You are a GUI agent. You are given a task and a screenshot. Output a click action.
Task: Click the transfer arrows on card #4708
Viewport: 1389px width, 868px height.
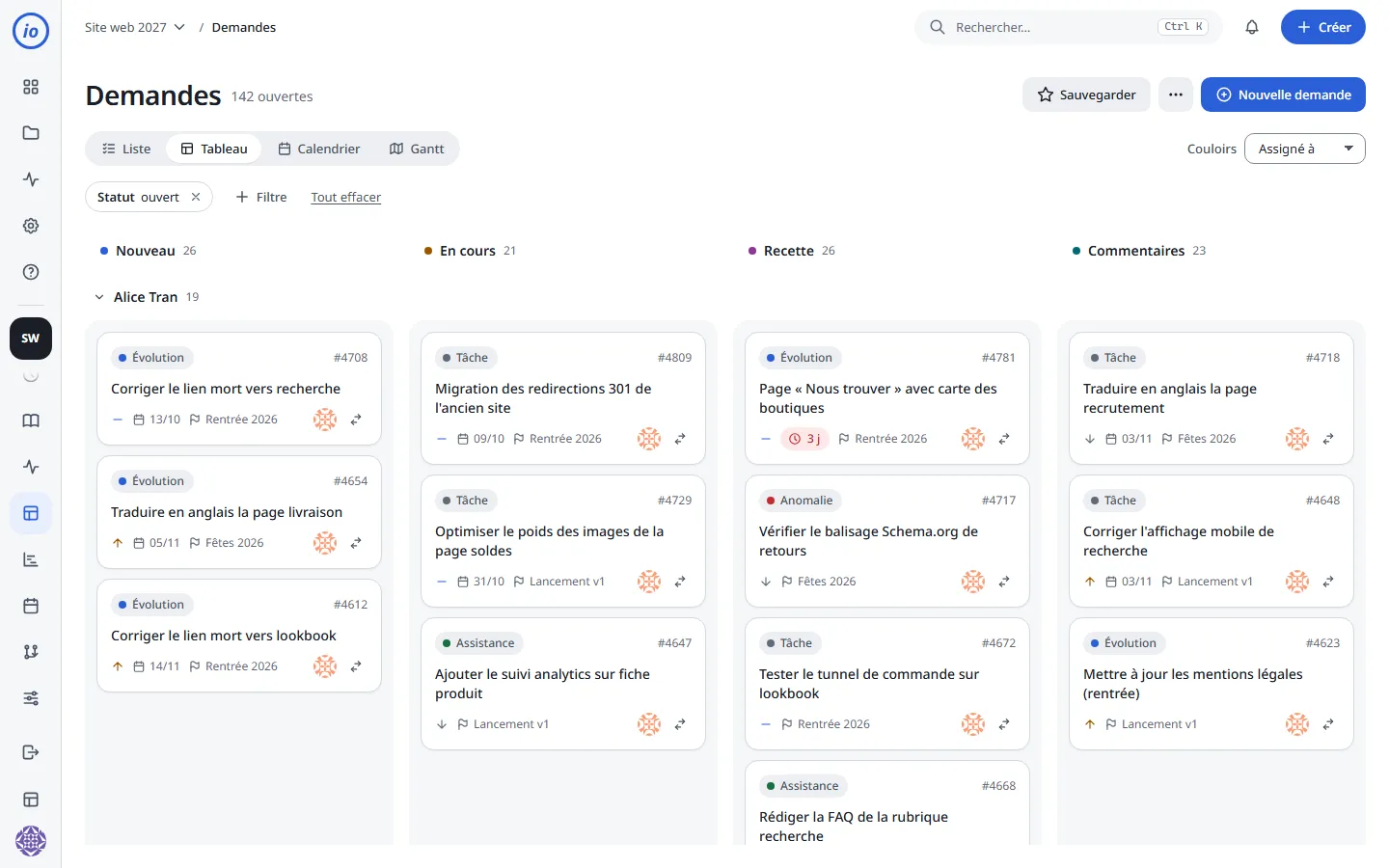[x=356, y=420]
